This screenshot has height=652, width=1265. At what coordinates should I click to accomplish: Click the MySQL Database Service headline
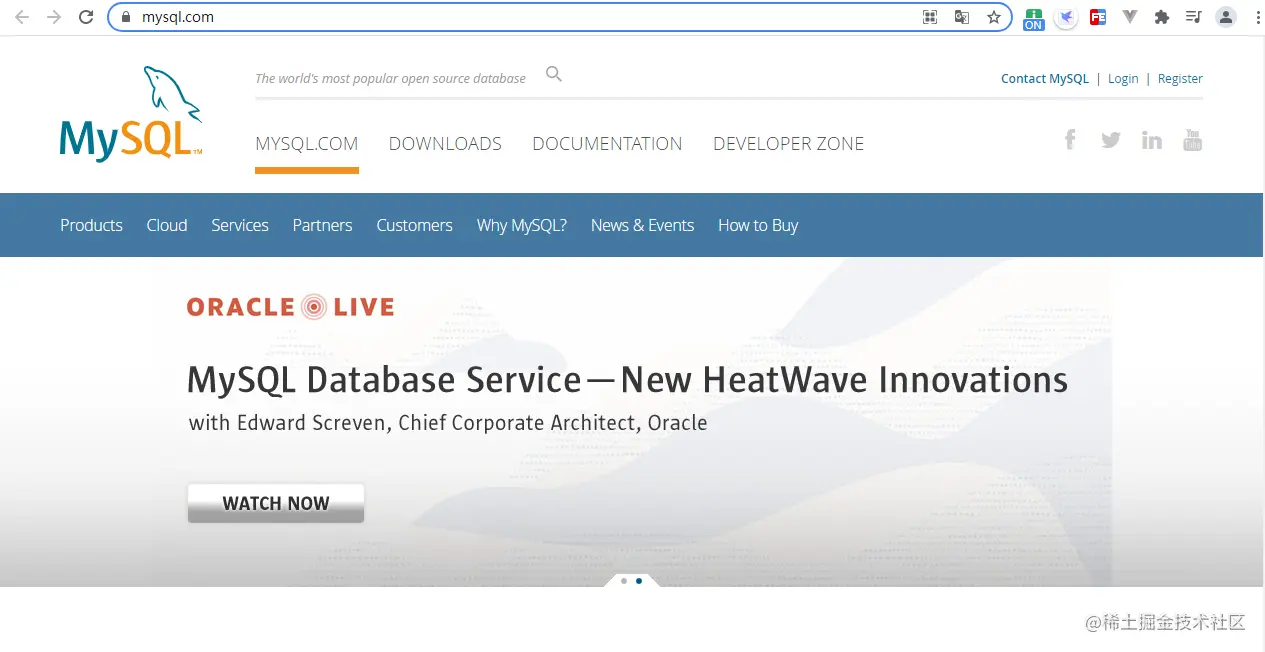coord(627,380)
